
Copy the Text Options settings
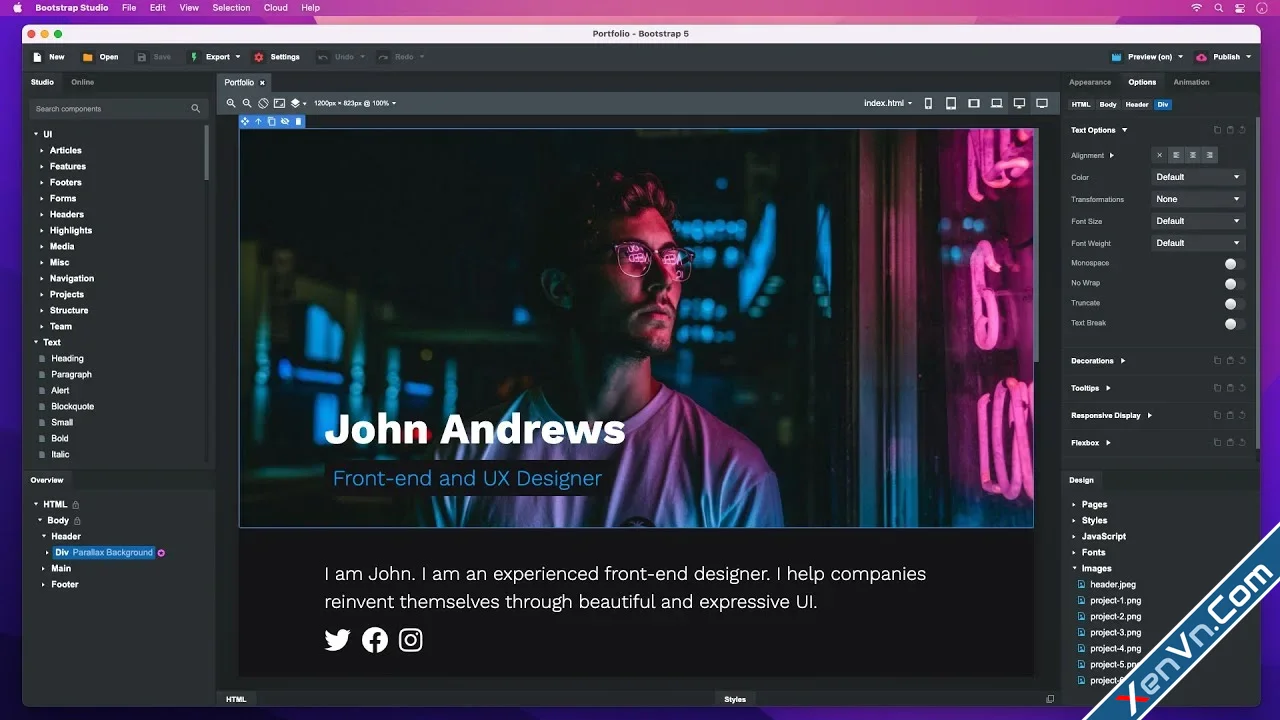point(1217,130)
